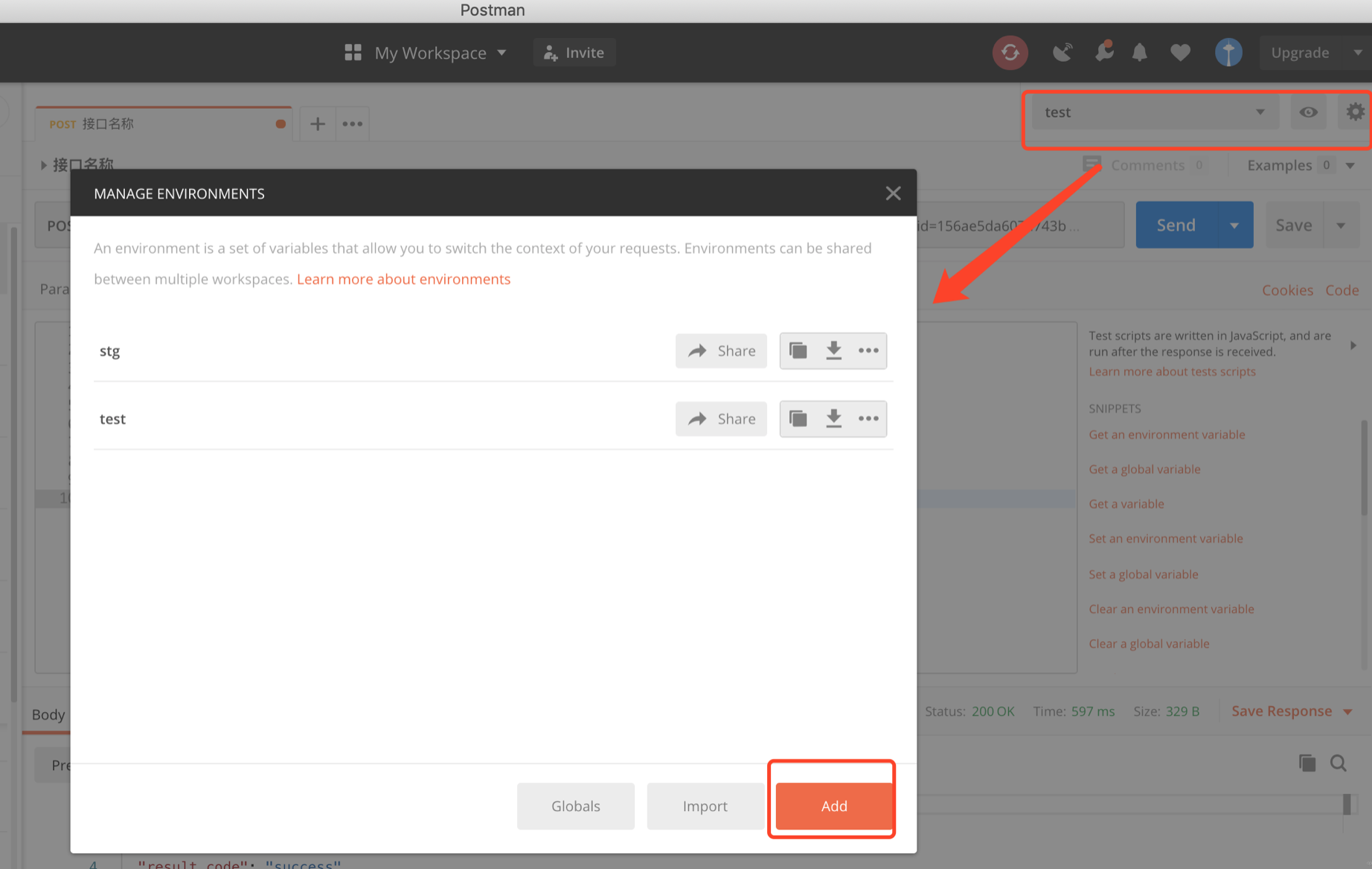Download the stg environment
Viewport: 1372px width, 869px height.
coord(833,350)
